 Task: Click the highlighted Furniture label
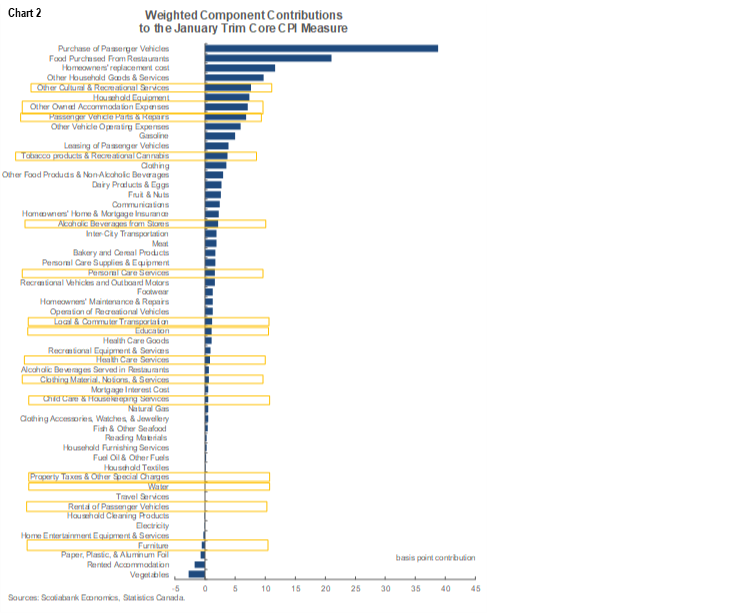tap(153, 545)
